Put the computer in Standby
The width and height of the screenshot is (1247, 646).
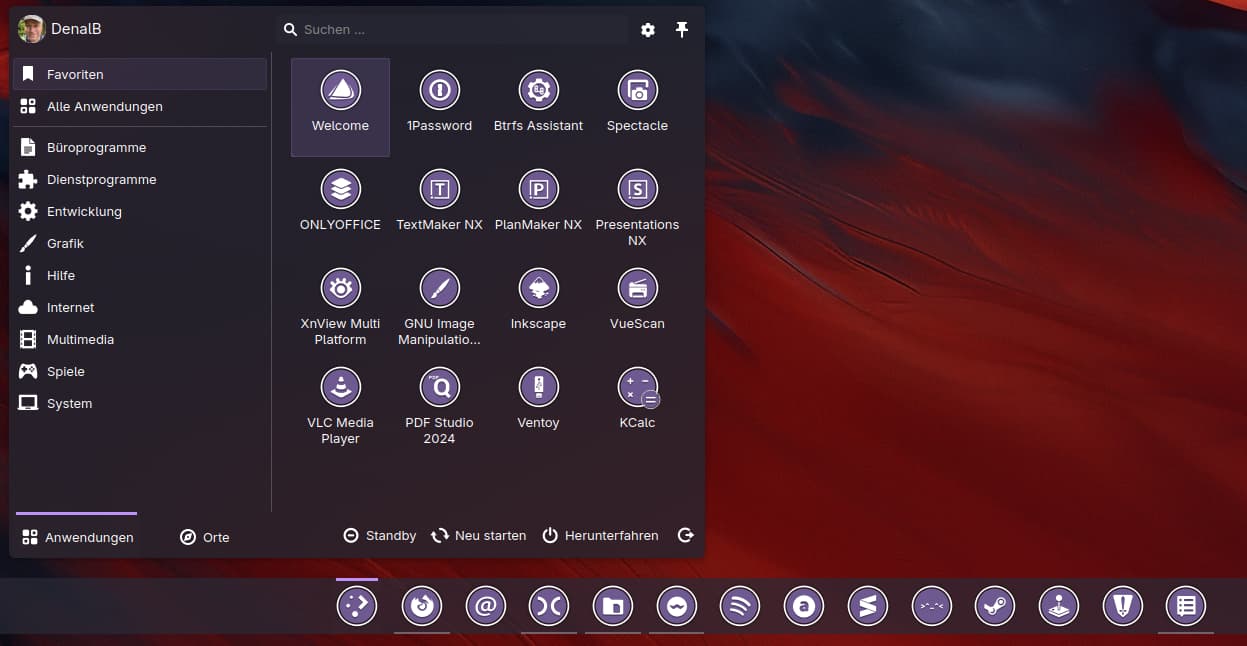click(380, 536)
